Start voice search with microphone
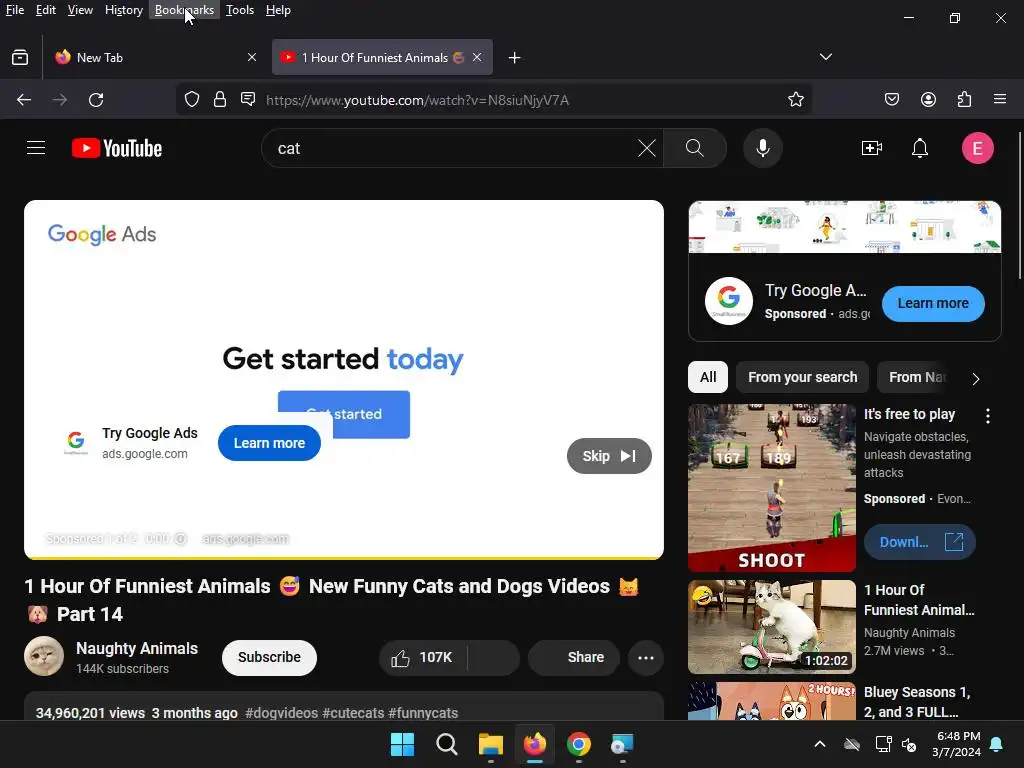This screenshot has width=1024, height=768. 763,148
